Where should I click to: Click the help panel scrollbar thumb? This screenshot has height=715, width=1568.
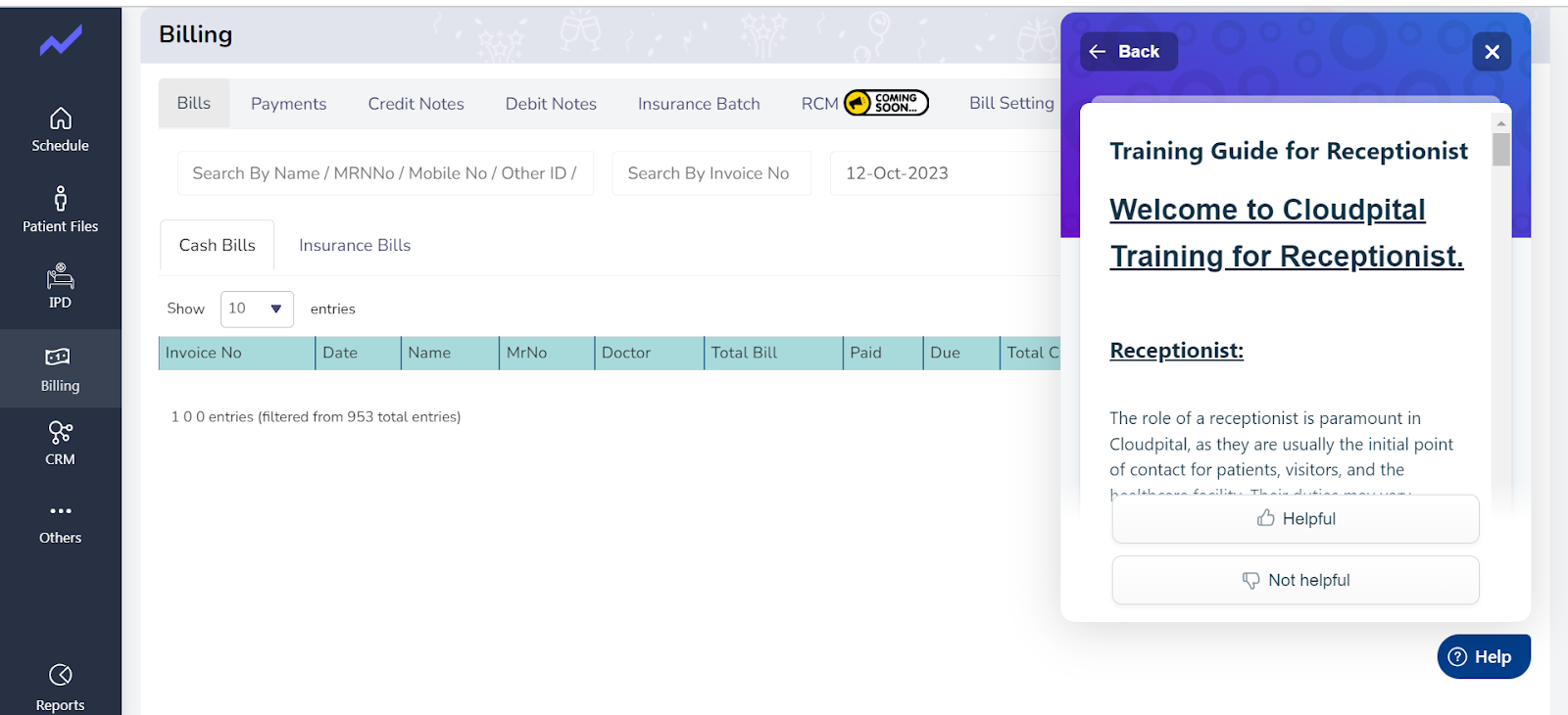1500,150
